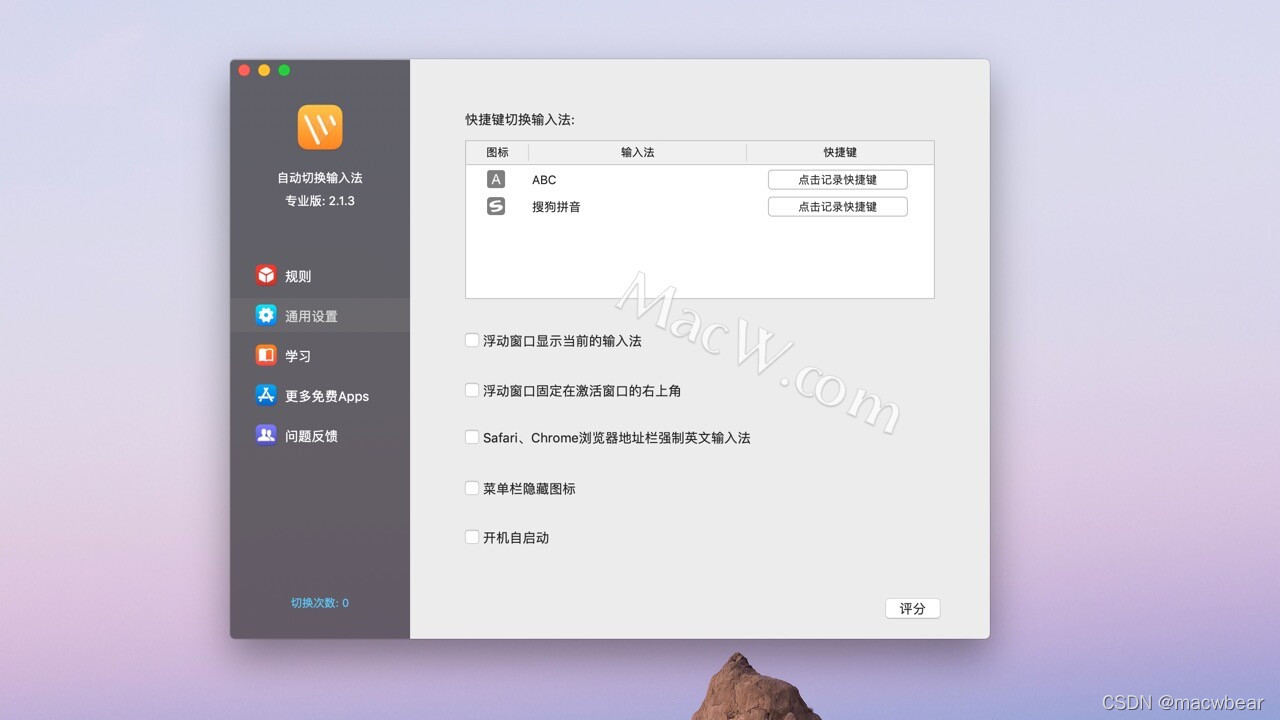Image resolution: width=1280 pixels, height=720 pixels.
Task: Select the 规则 cube icon in sidebar
Action: click(265, 274)
